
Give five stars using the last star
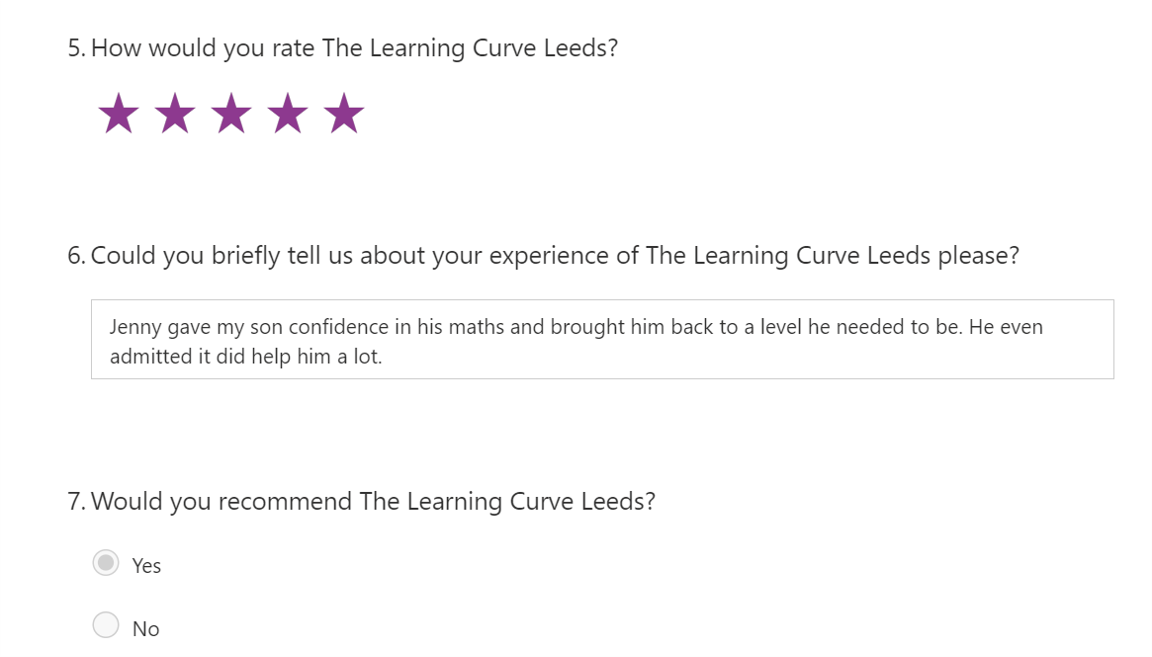pos(344,114)
